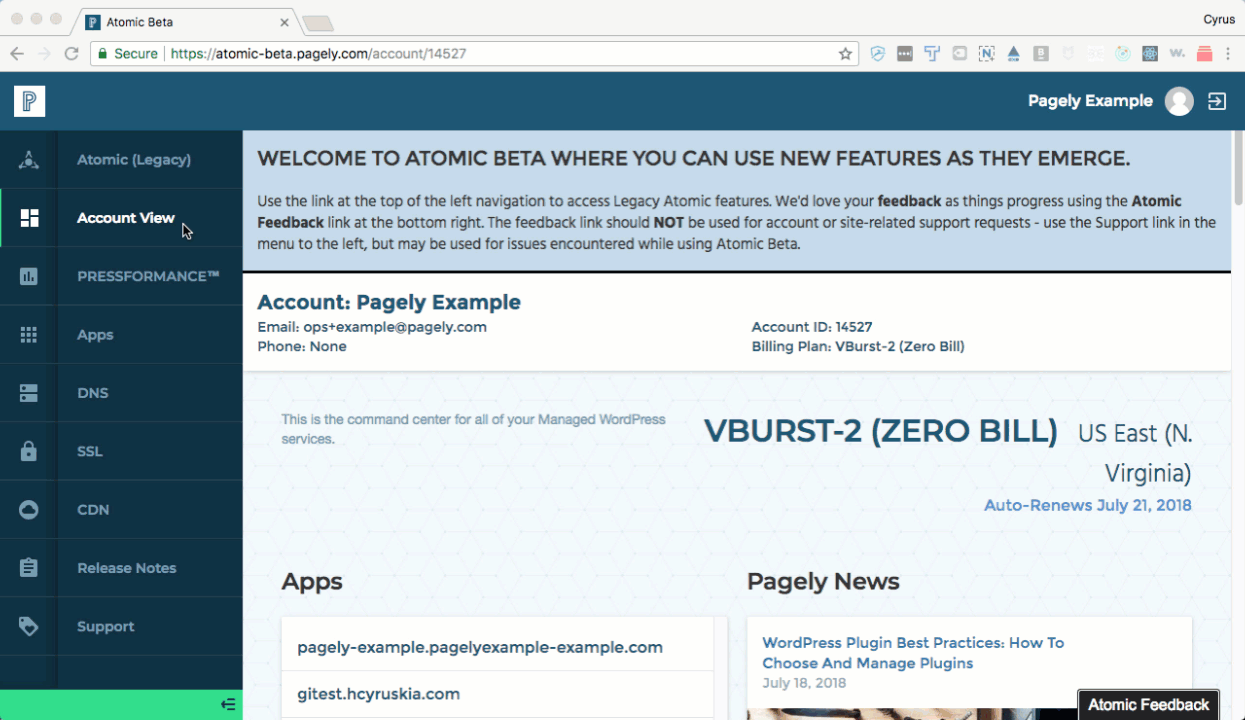Click the Billing Plan: VBurst-2 (Zero Bill) text

point(858,347)
